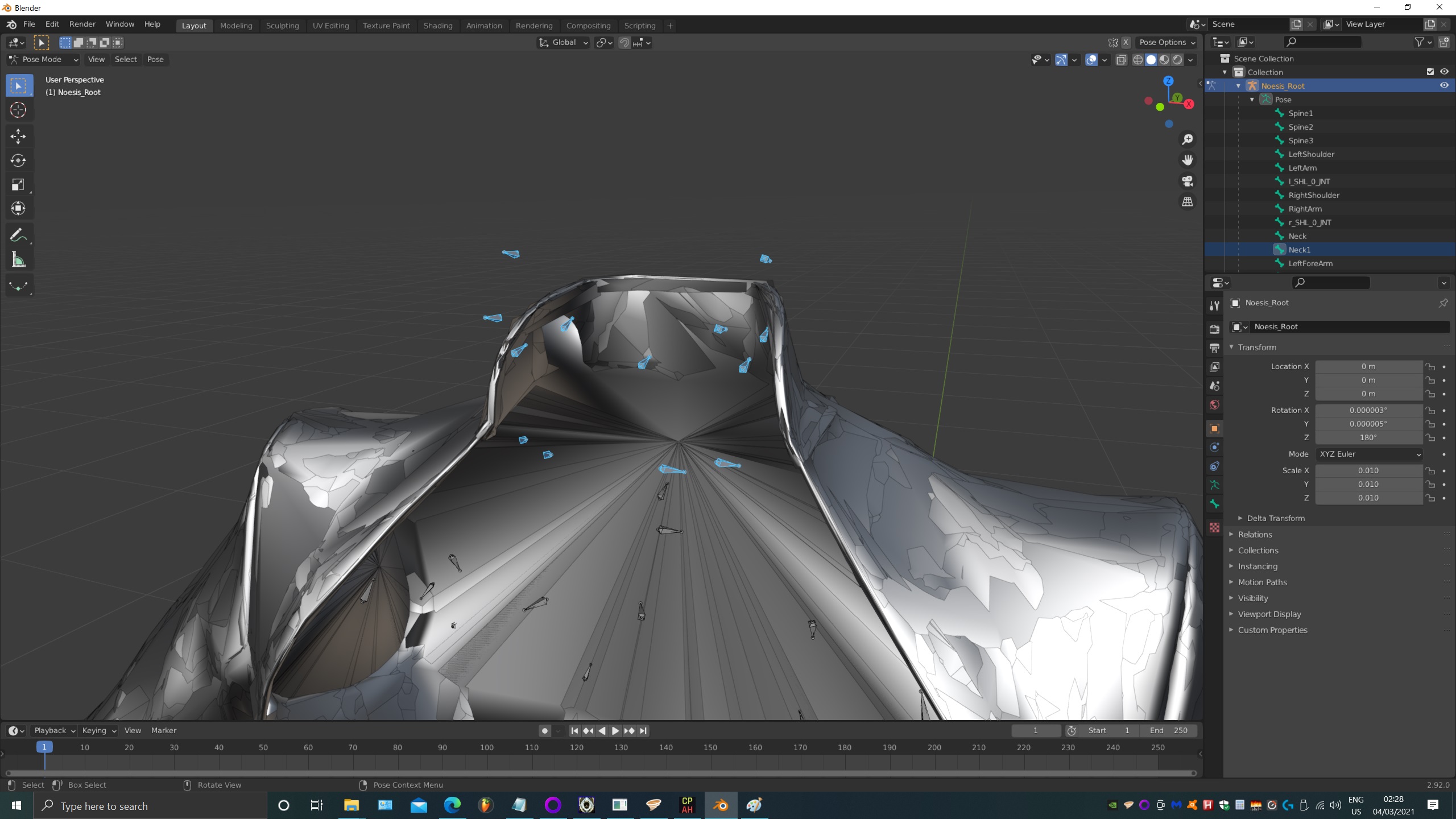Viewport: 1456px width, 819px height.
Task: Switch to wireframe viewport shading
Action: point(1138,60)
